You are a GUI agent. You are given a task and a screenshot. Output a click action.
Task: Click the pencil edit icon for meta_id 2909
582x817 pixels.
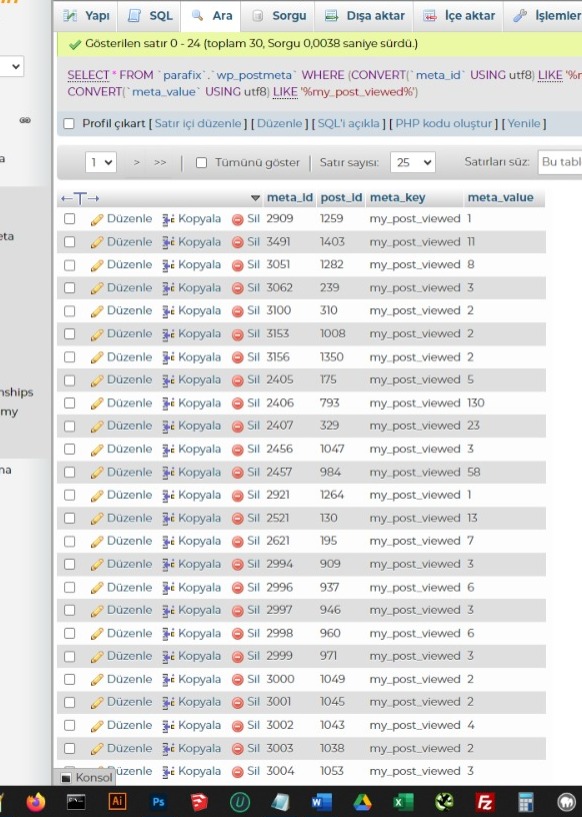click(x=97, y=219)
